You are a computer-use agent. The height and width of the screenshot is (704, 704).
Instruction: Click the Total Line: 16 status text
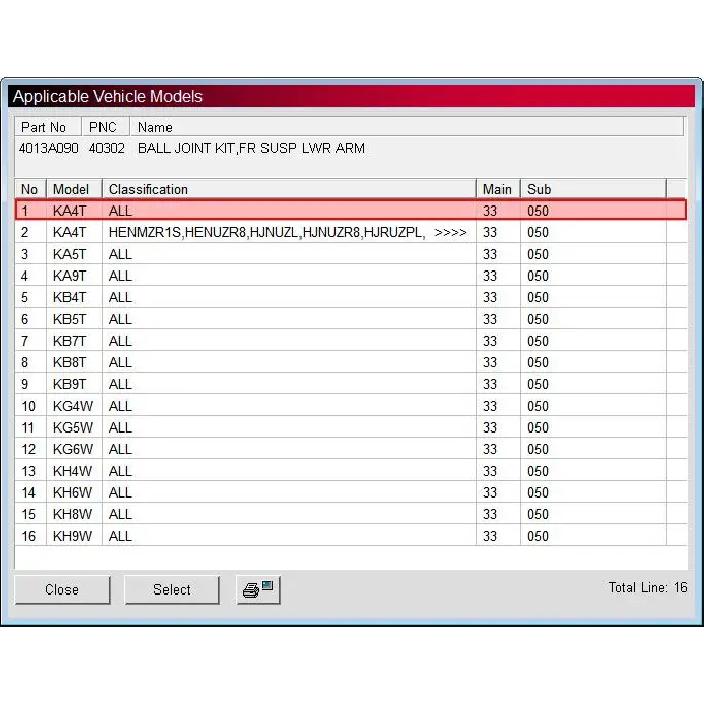click(647, 587)
